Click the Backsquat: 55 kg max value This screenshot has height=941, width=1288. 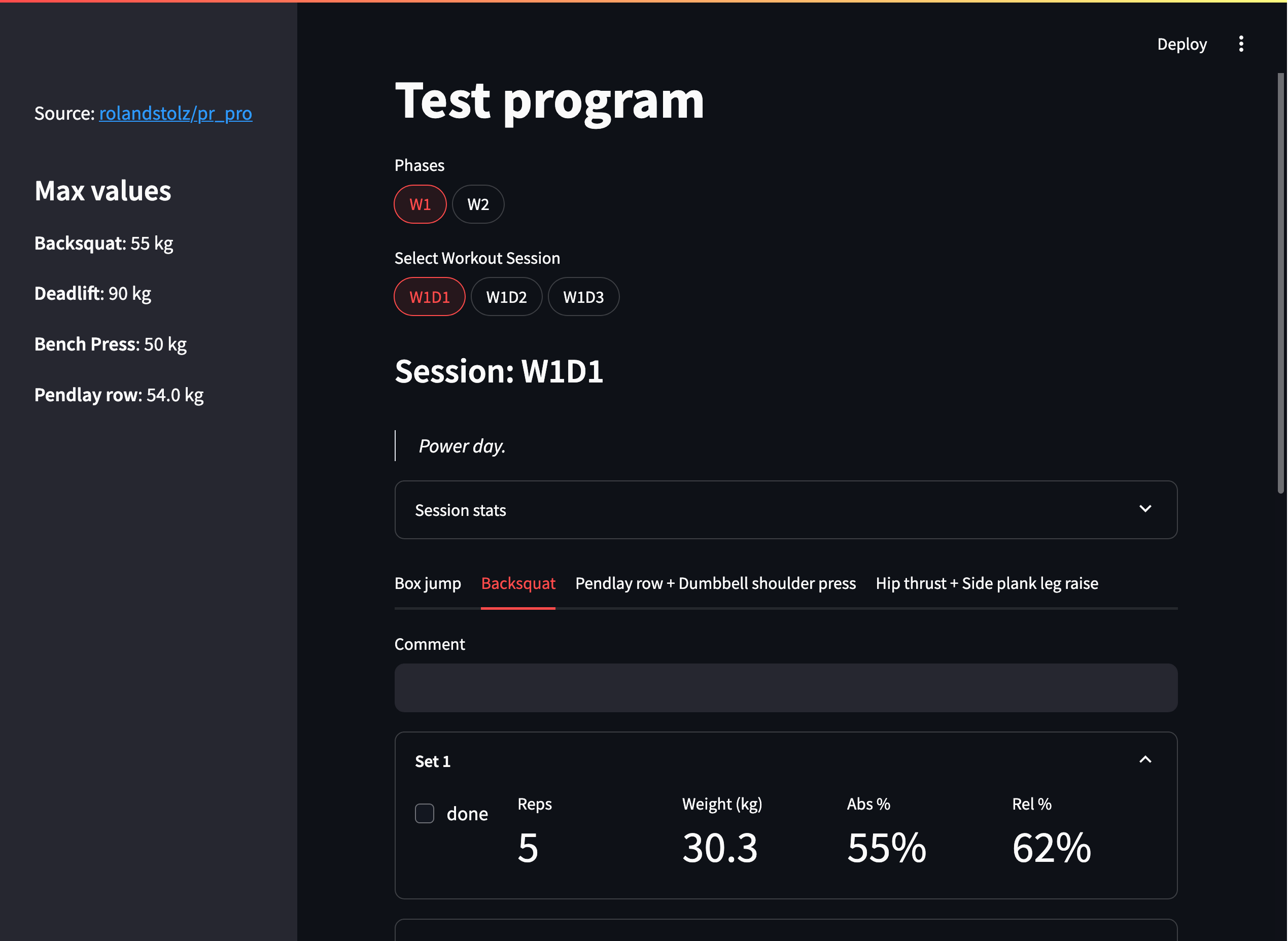tap(103, 243)
